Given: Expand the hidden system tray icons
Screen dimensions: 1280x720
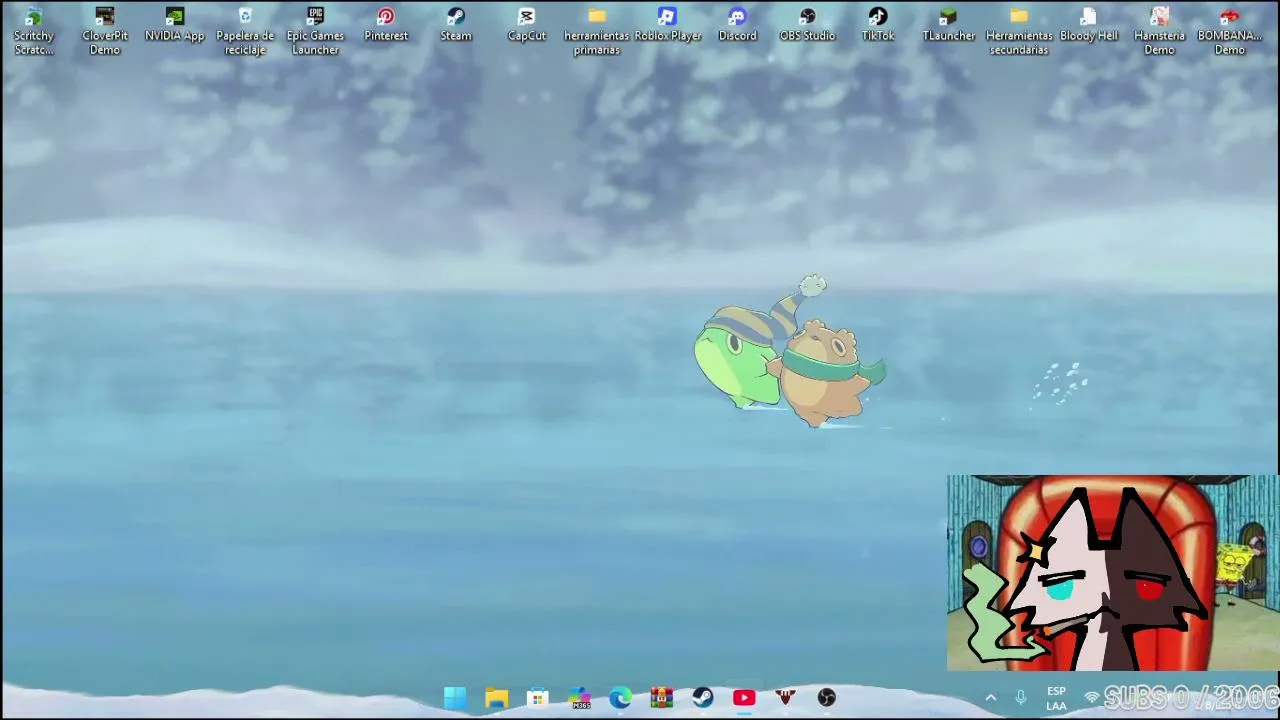Looking at the screenshot, I should 990,697.
